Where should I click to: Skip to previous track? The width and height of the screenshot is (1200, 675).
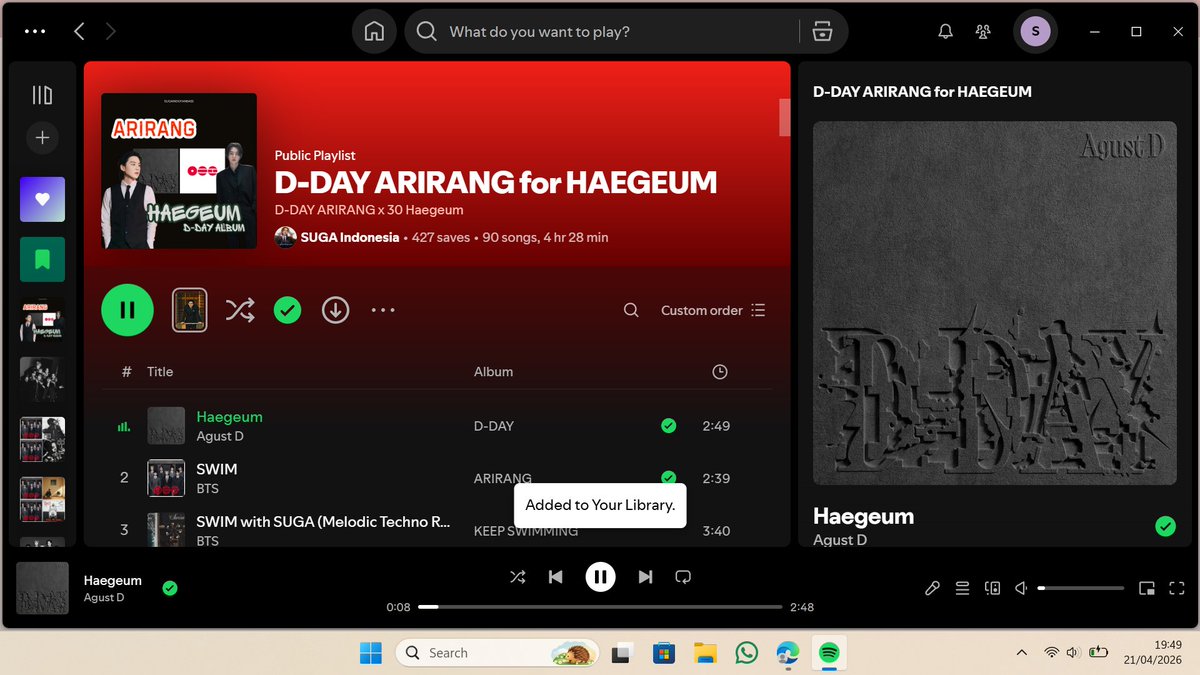click(x=556, y=577)
